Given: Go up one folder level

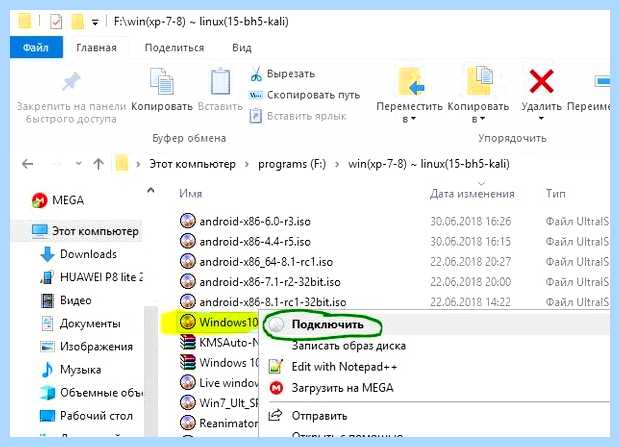Looking at the screenshot, I should 98,164.
